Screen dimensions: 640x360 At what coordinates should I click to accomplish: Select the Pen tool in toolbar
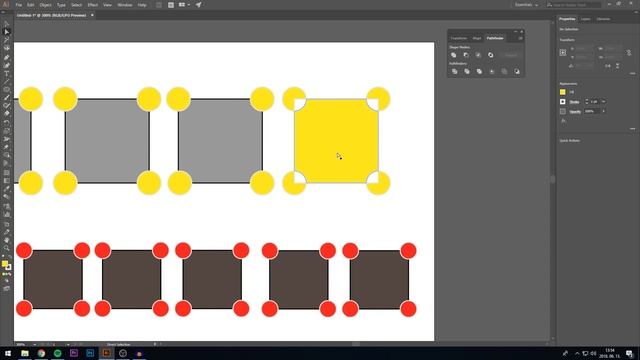point(7,57)
